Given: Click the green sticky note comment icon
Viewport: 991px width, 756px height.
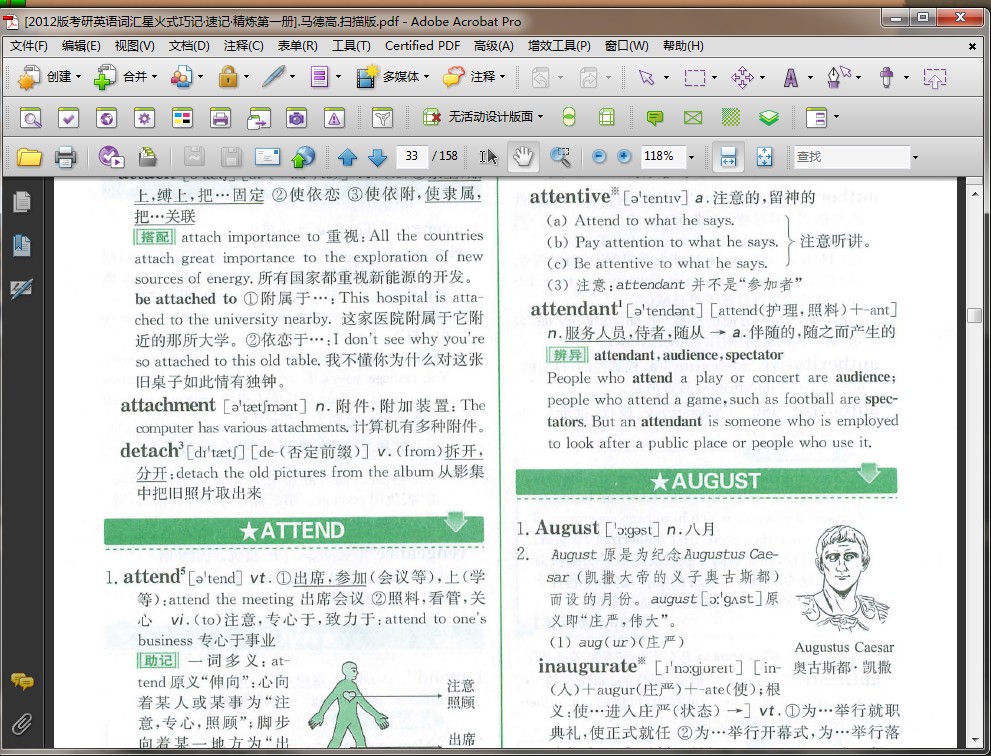Looking at the screenshot, I should tap(655, 118).
